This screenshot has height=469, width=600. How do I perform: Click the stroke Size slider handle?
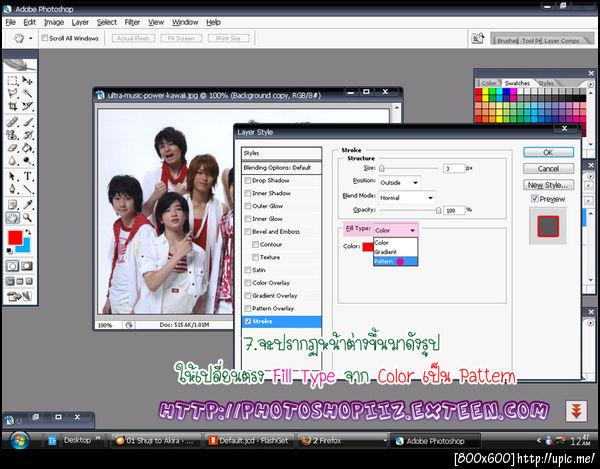[382, 168]
